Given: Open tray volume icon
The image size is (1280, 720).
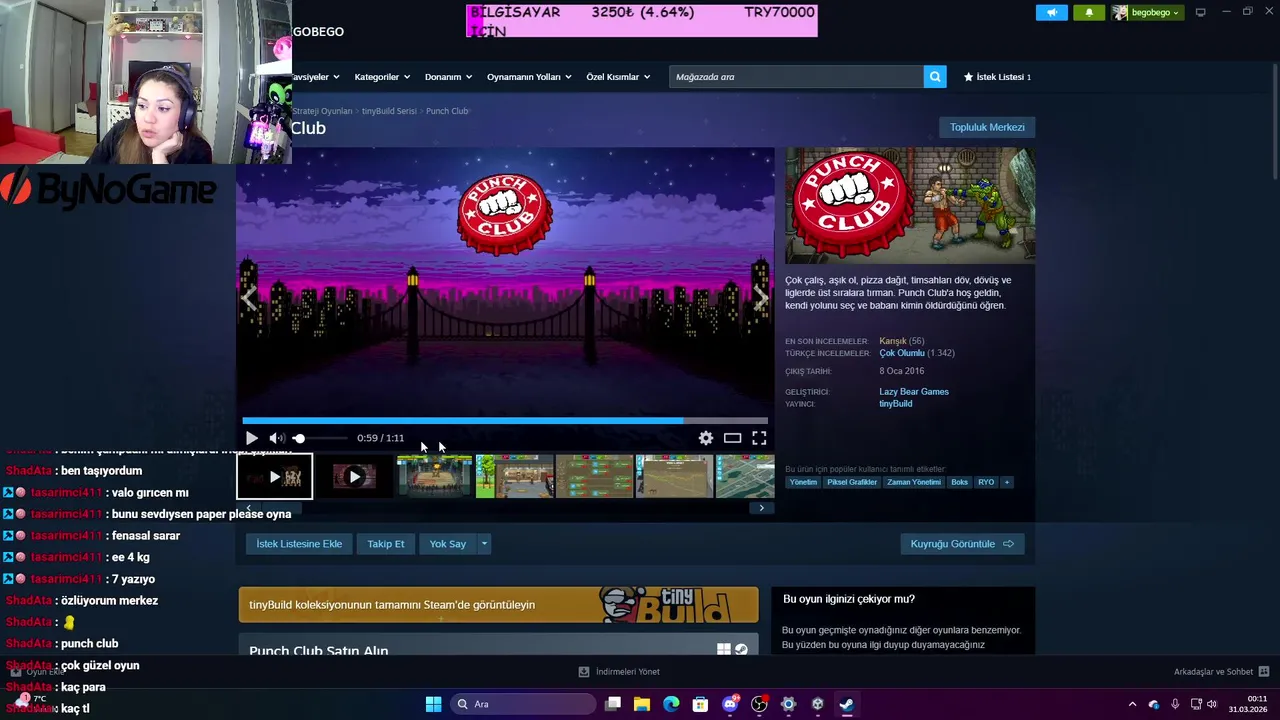Looking at the screenshot, I should [x=1211, y=704].
